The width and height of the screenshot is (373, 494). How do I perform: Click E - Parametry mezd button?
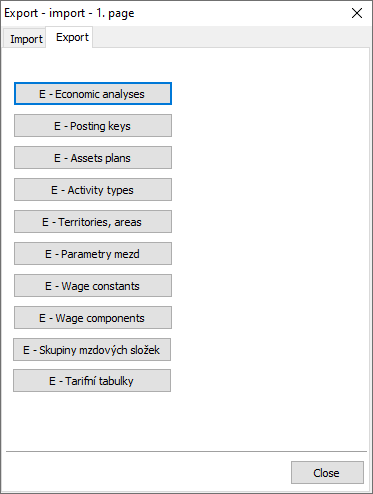click(93, 254)
